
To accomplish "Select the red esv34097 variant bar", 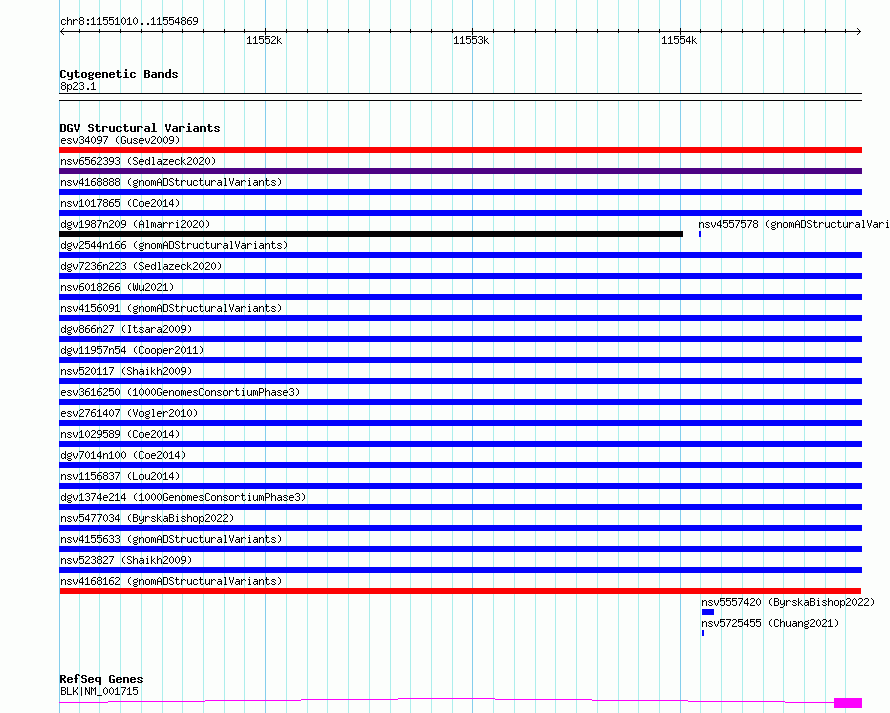I will coord(460,150).
